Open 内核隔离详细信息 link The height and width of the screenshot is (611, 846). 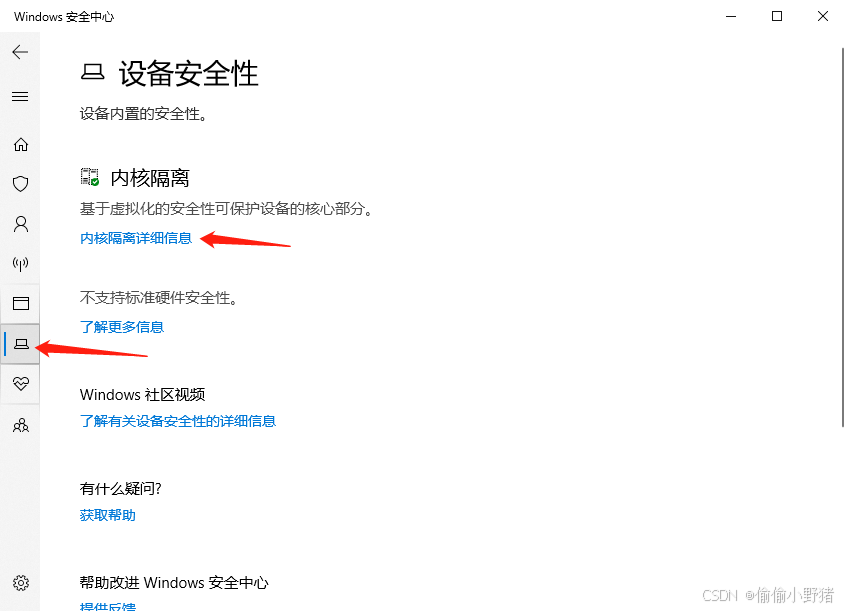pos(136,238)
